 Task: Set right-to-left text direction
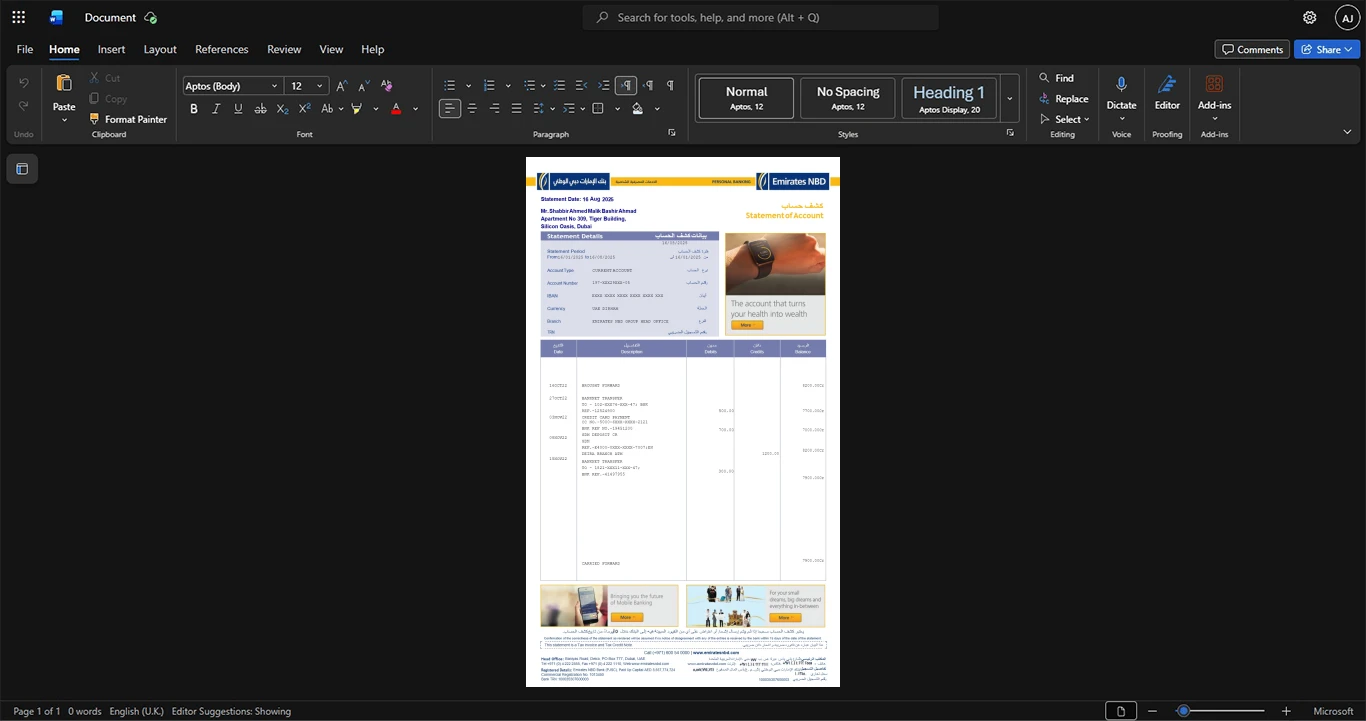pos(648,85)
